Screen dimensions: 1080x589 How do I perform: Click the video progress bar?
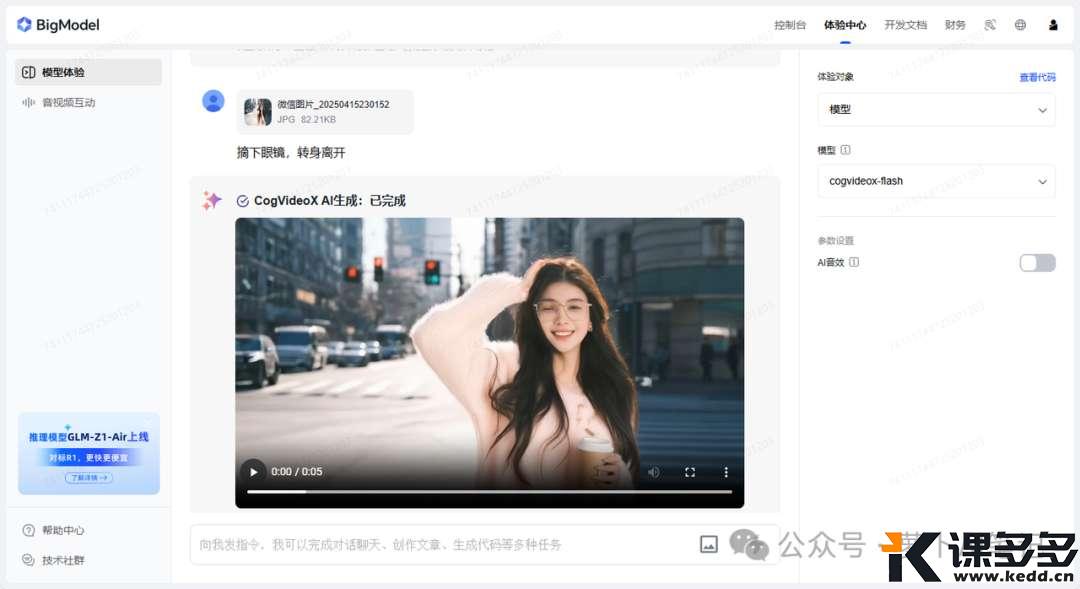click(x=489, y=491)
